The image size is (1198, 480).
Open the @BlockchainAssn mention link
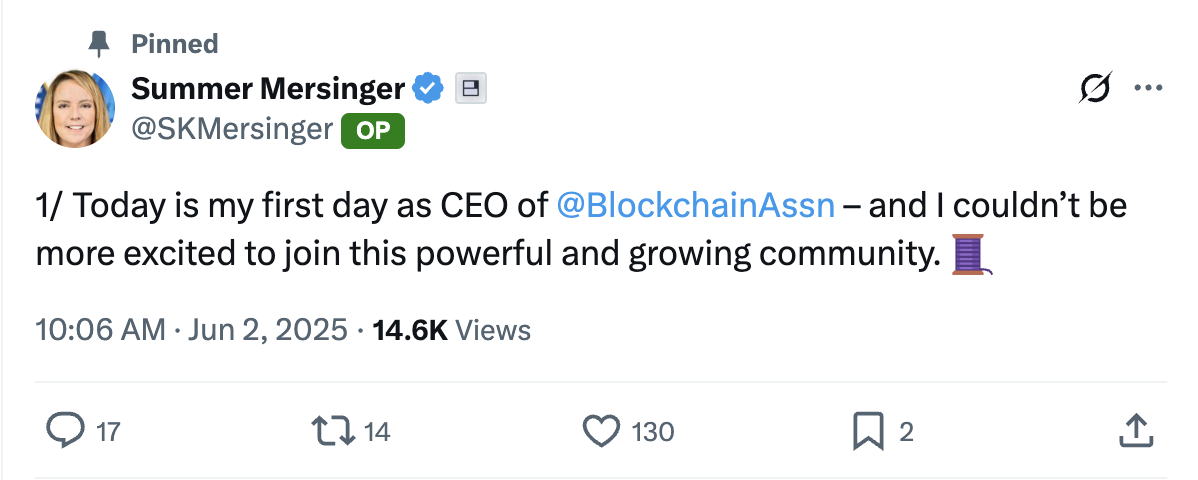click(x=695, y=206)
